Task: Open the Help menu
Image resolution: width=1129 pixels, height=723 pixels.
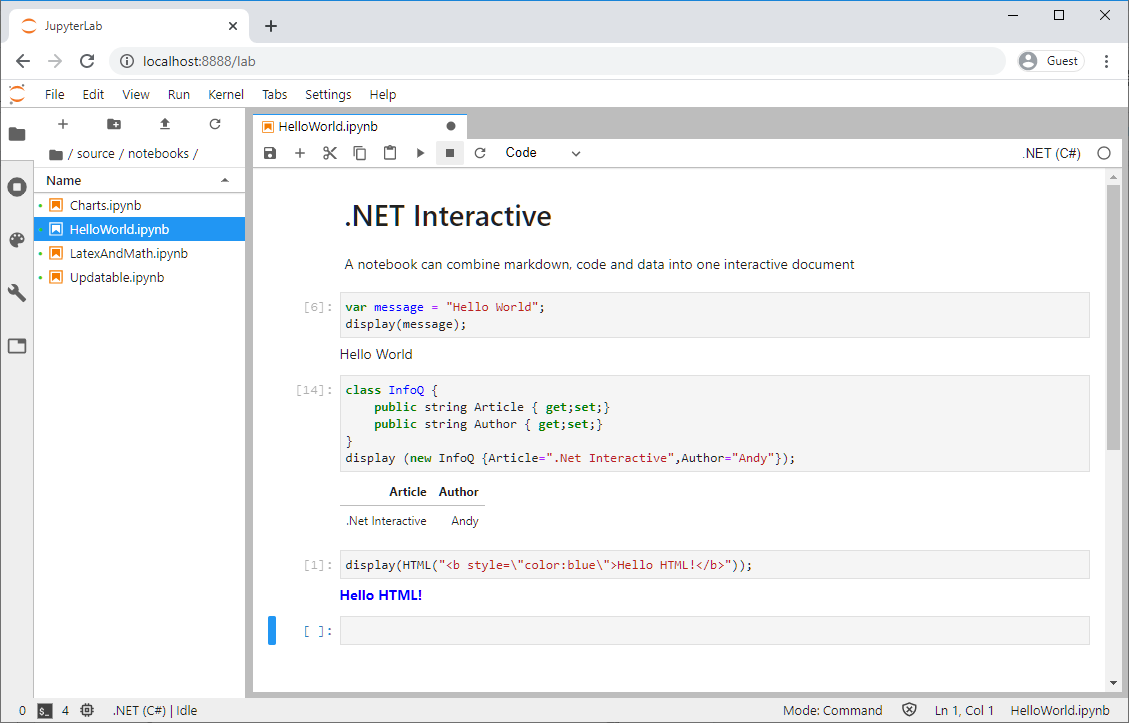Action: pyautogui.click(x=382, y=94)
